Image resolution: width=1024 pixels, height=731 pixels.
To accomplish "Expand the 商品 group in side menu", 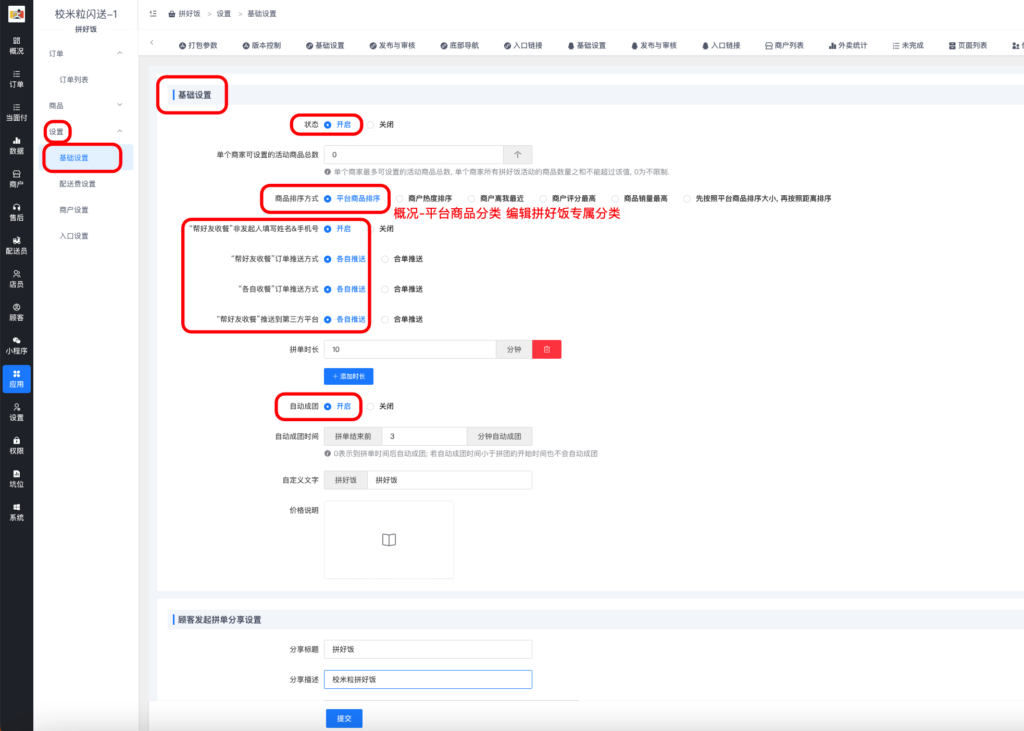I will (120, 105).
